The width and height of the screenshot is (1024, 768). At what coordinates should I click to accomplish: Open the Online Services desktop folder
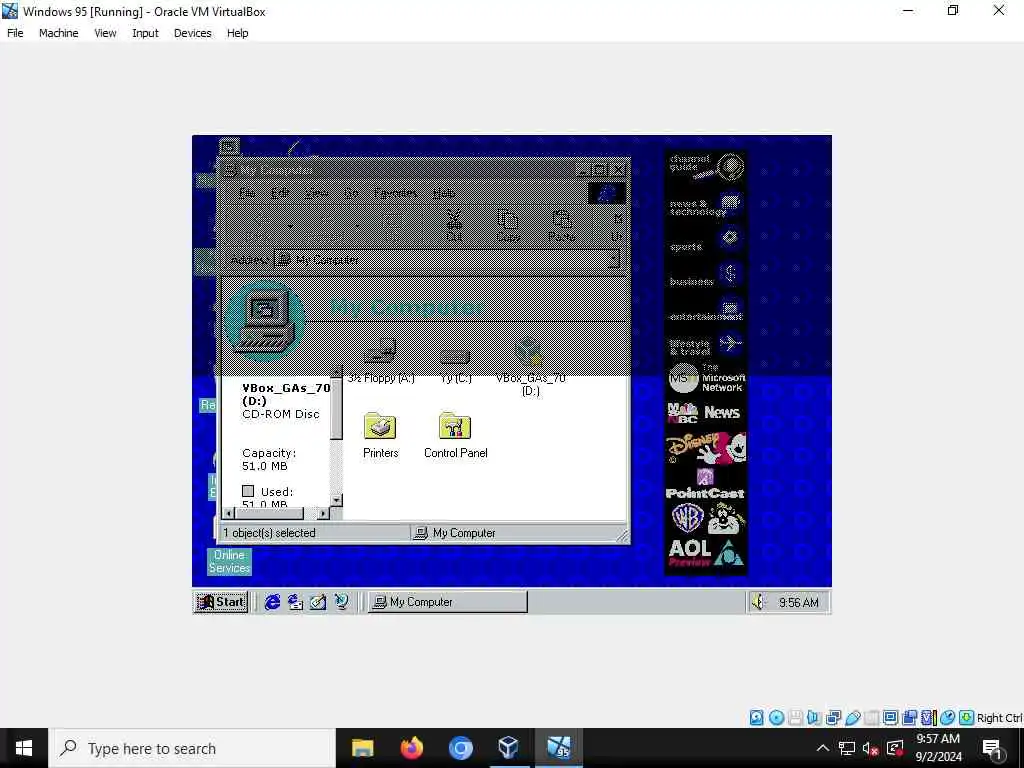(x=229, y=561)
